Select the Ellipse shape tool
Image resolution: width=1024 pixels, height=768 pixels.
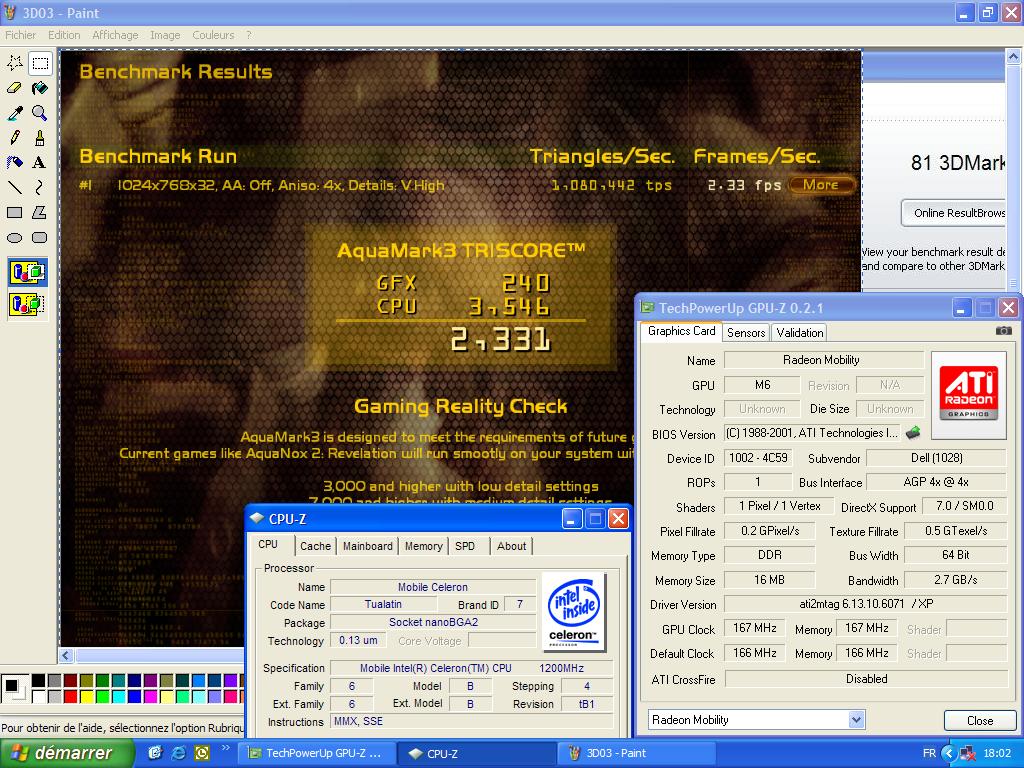(14, 238)
